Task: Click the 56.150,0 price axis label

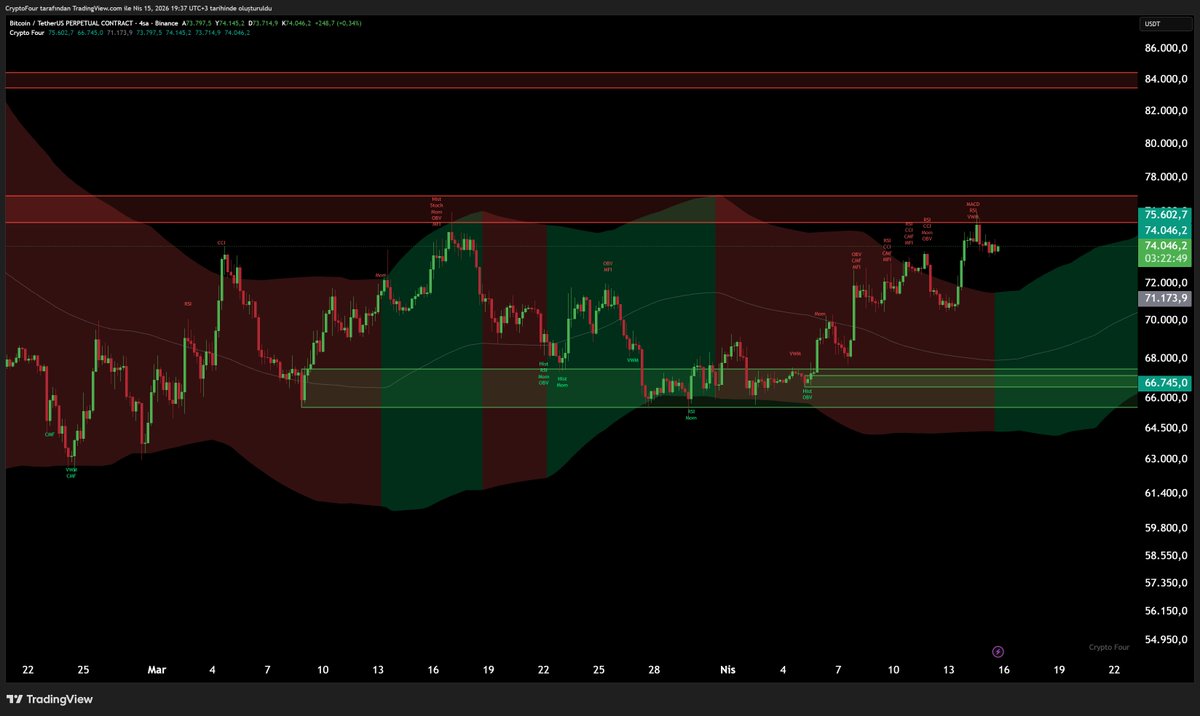Action: click(1166, 611)
